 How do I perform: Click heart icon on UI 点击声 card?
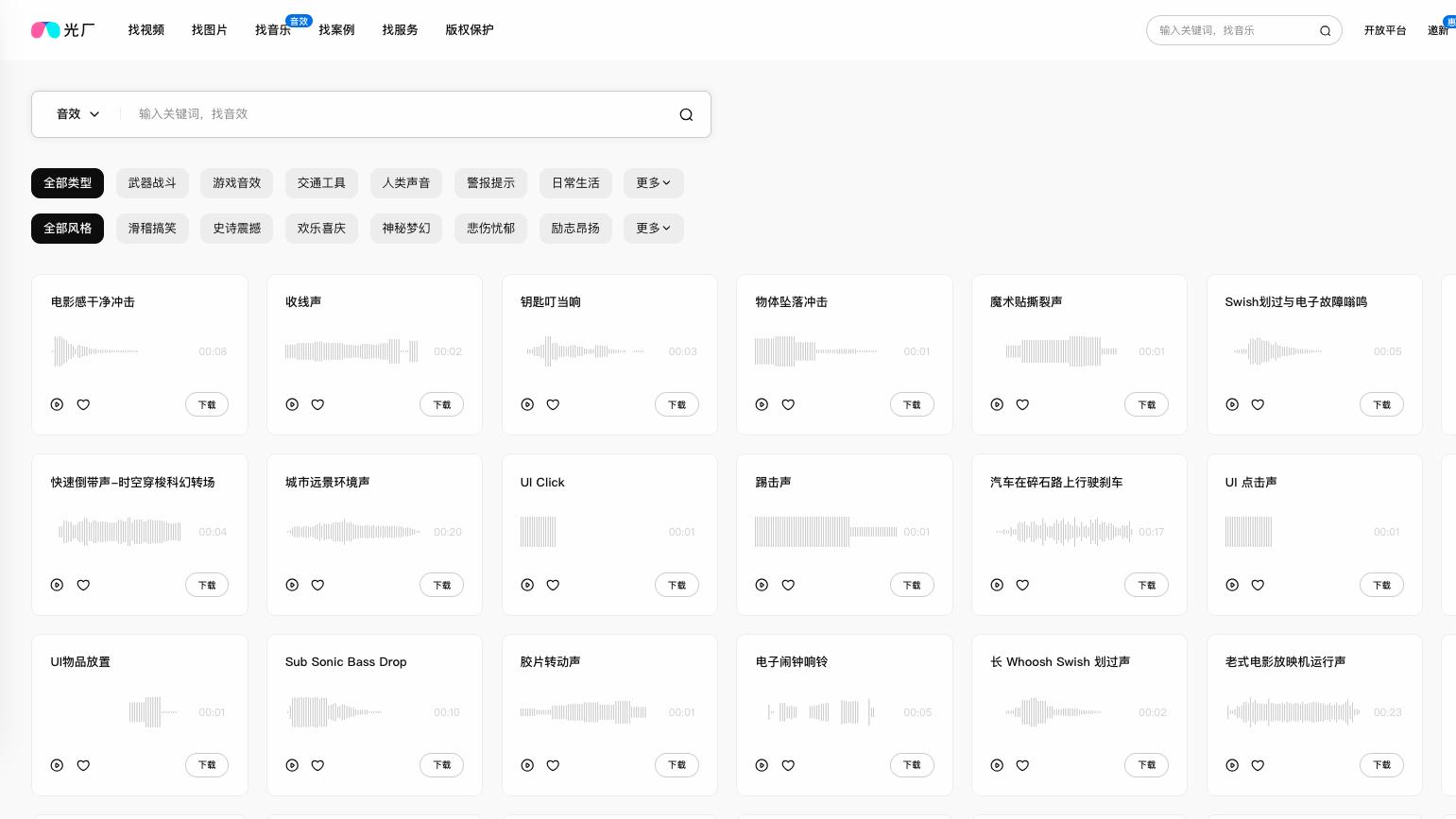(x=1258, y=585)
